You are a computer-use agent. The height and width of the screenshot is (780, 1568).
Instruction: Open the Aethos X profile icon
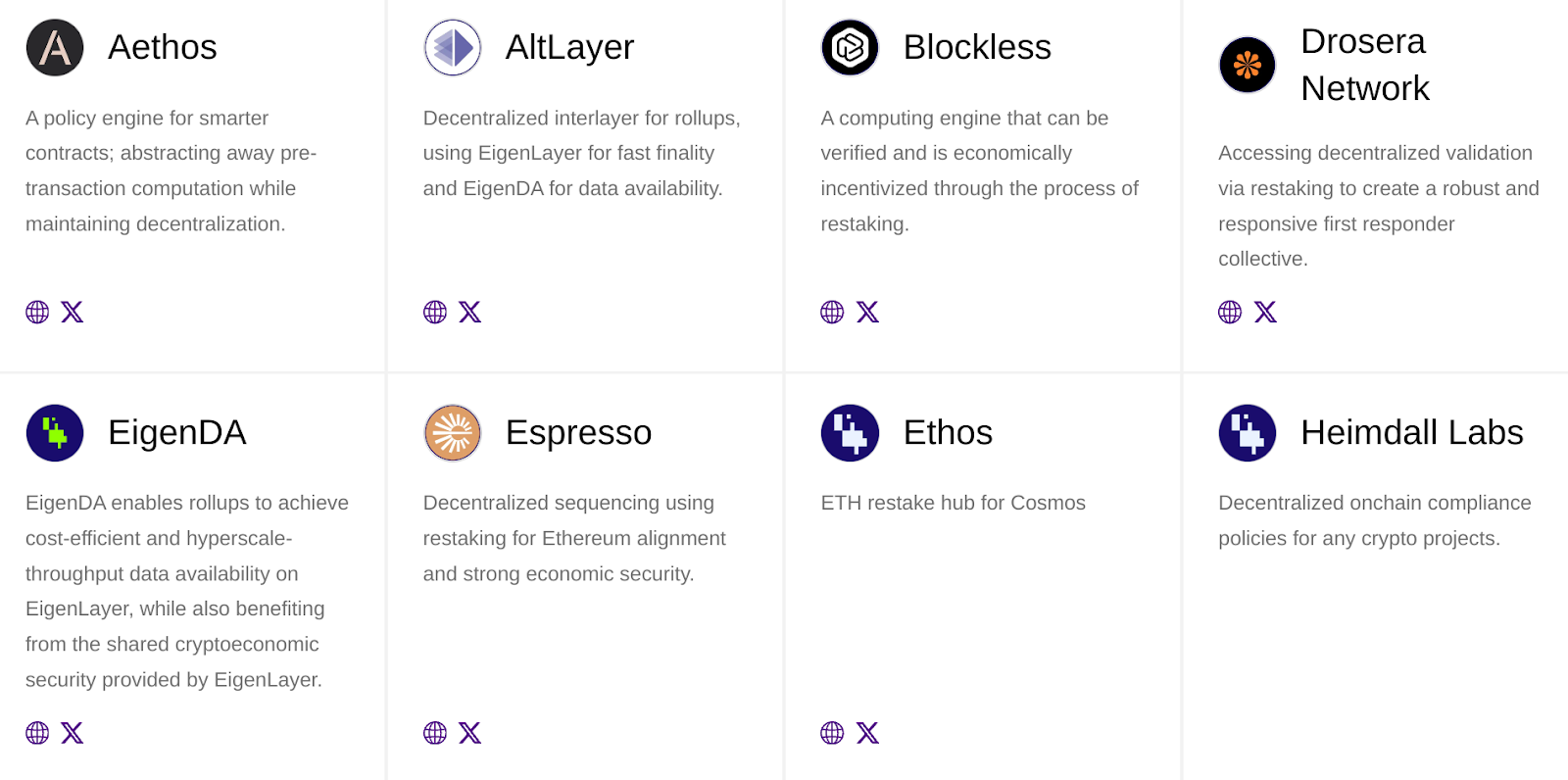[73, 312]
